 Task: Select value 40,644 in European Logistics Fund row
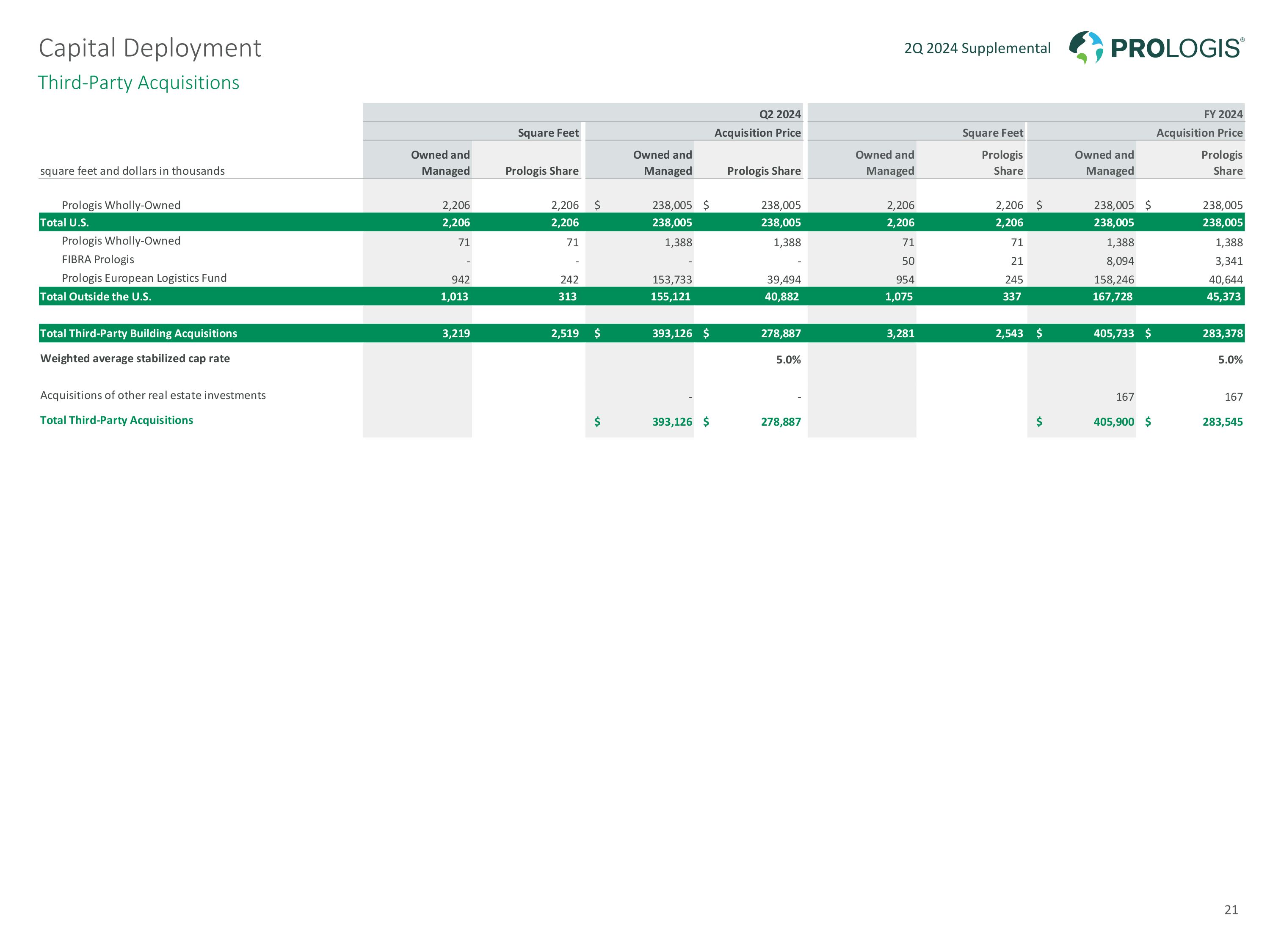point(1226,279)
